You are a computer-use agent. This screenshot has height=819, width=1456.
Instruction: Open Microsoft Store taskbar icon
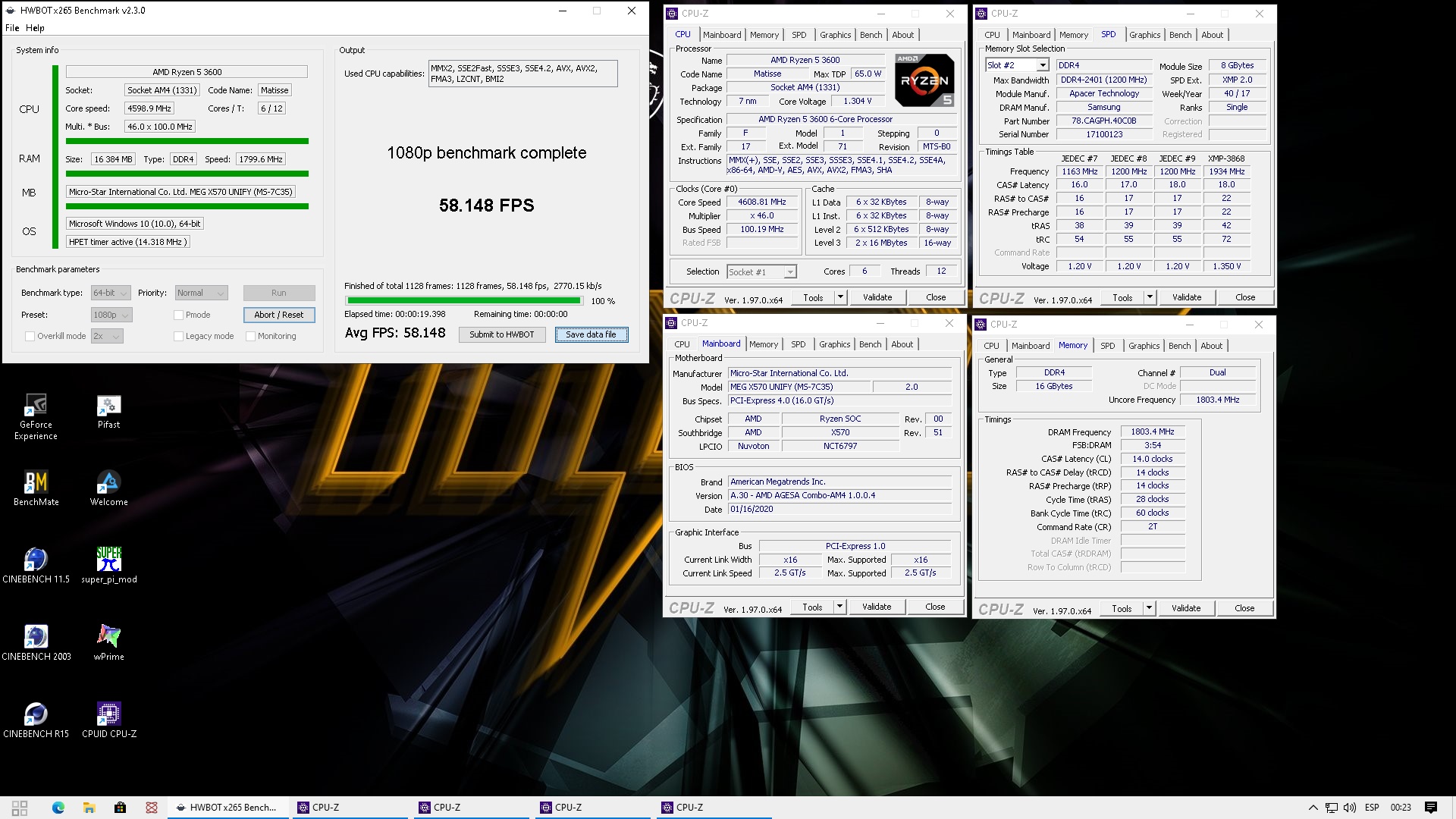click(x=120, y=808)
